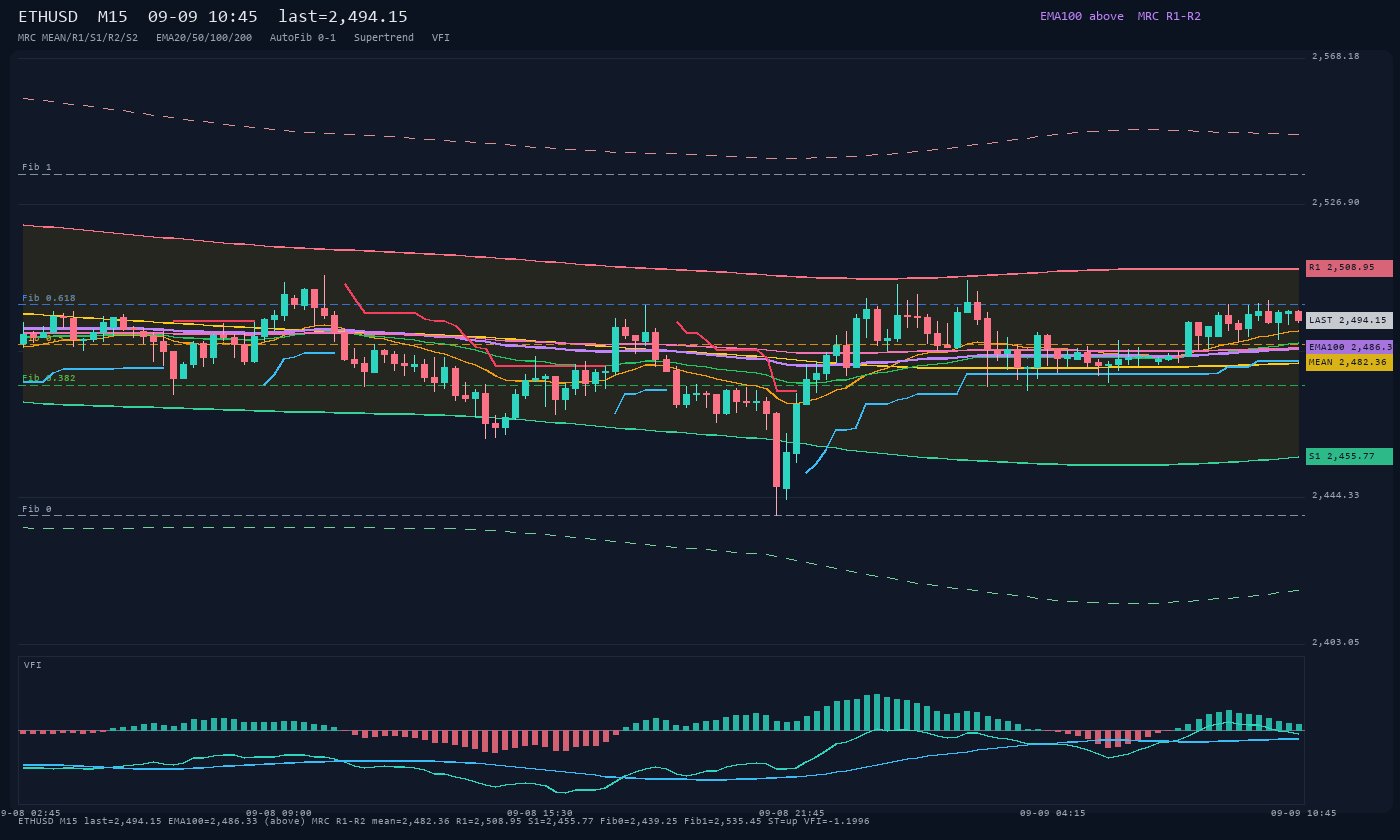Click the 2,568.18 price axis label
The width and height of the screenshot is (1400, 840).
point(1336,57)
